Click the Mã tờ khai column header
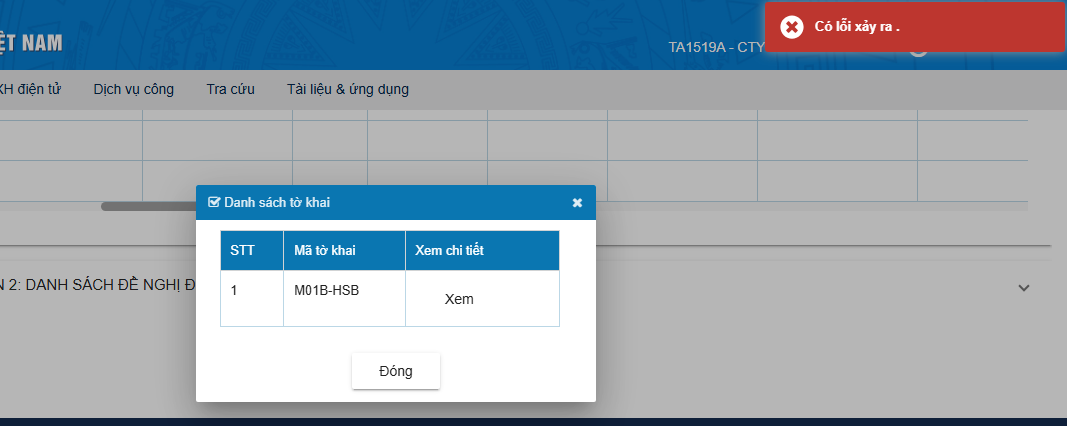Viewport: 1067px width, 426px height. point(325,250)
